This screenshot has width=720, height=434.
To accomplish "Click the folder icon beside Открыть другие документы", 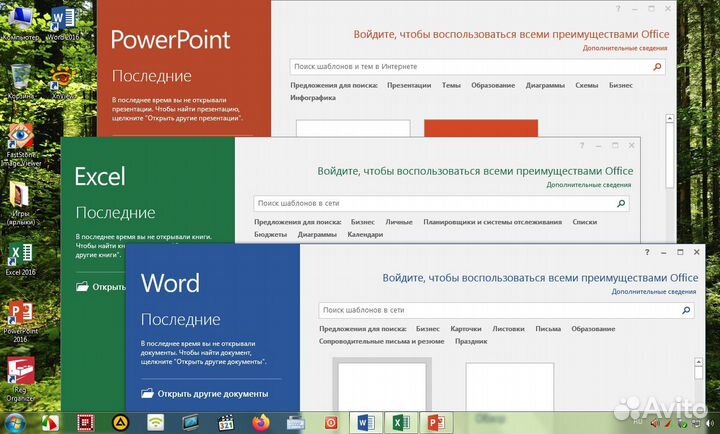I will pos(147,394).
